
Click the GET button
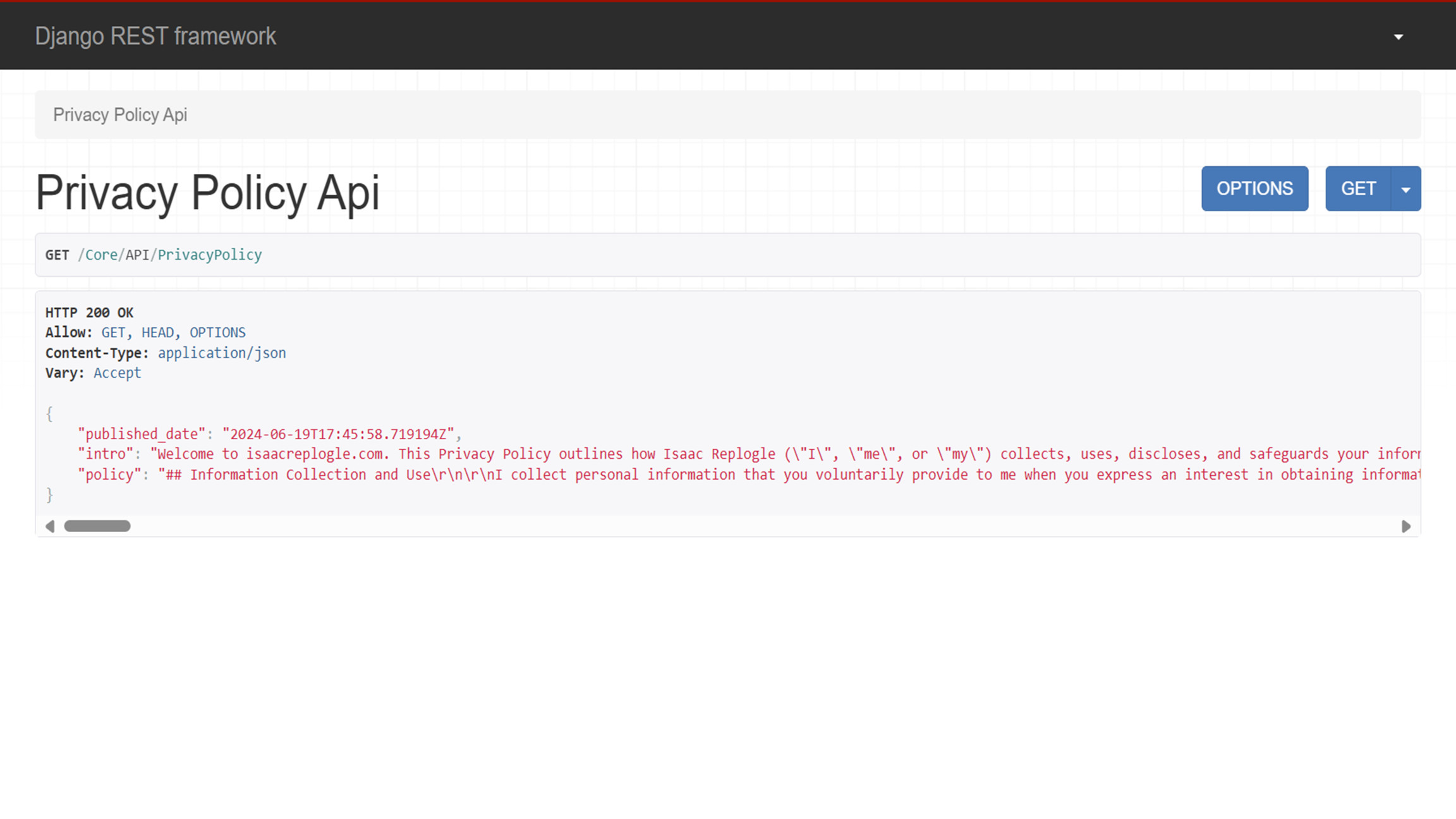1358,188
